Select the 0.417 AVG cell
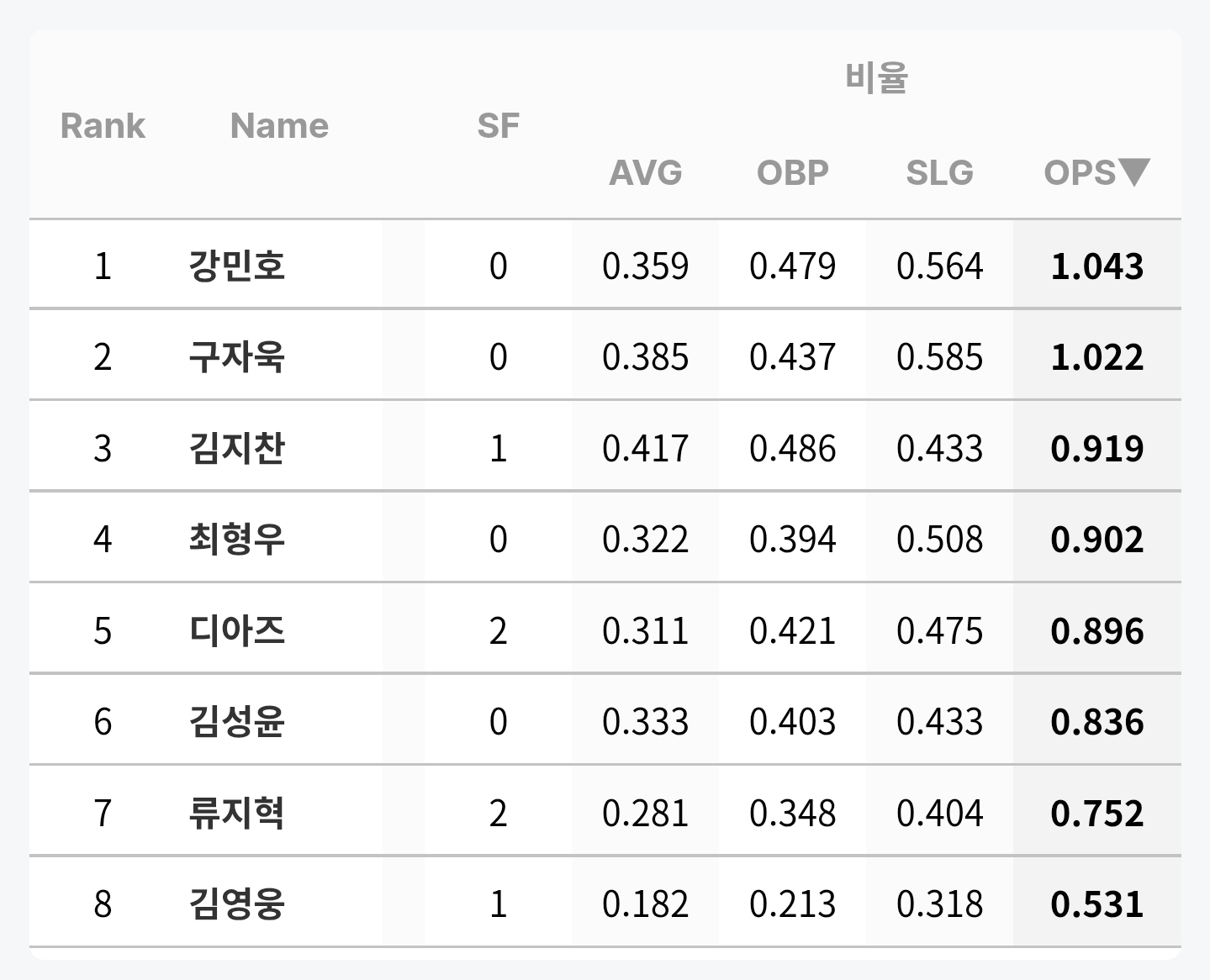 tap(646, 448)
